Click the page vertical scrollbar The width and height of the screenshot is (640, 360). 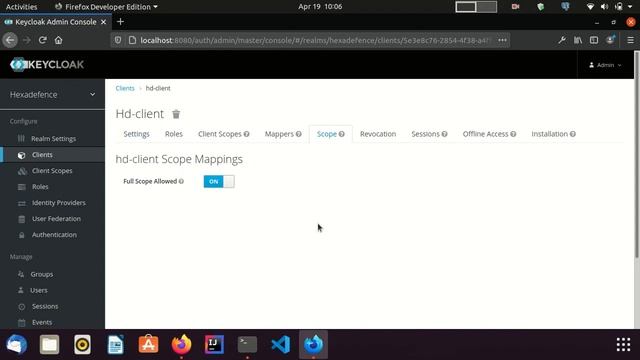point(636,155)
